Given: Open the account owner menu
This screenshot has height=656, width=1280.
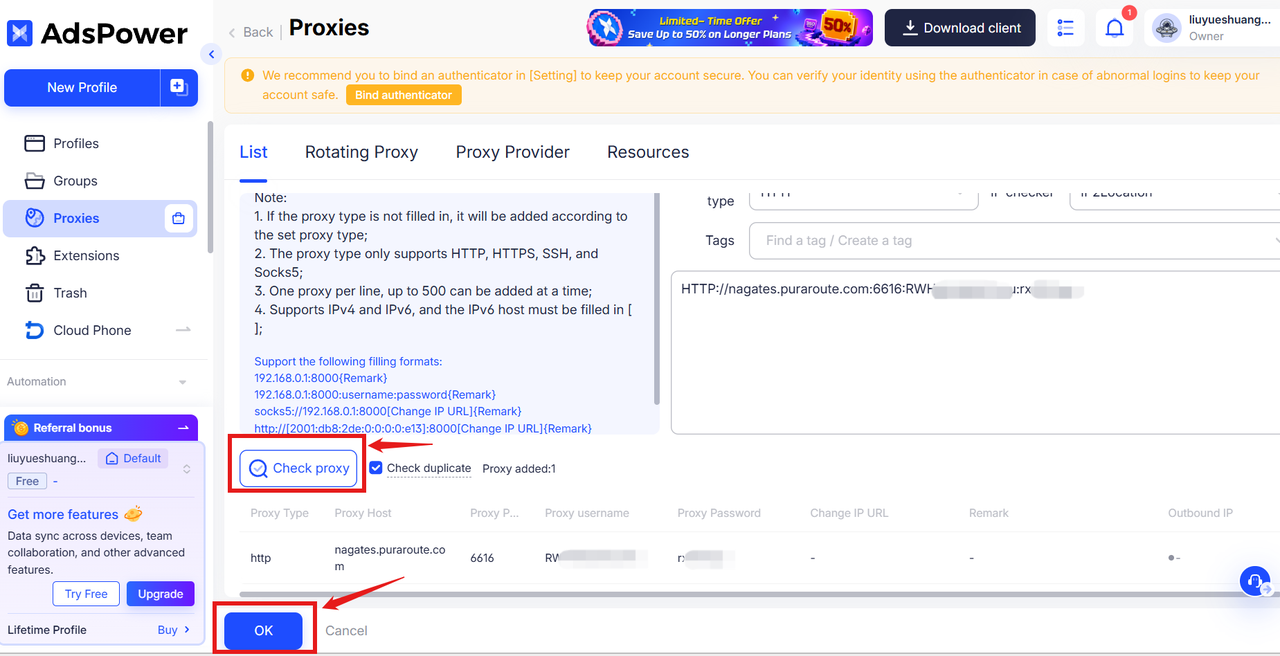Looking at the screenshot, I should (x=1211, y=28).
